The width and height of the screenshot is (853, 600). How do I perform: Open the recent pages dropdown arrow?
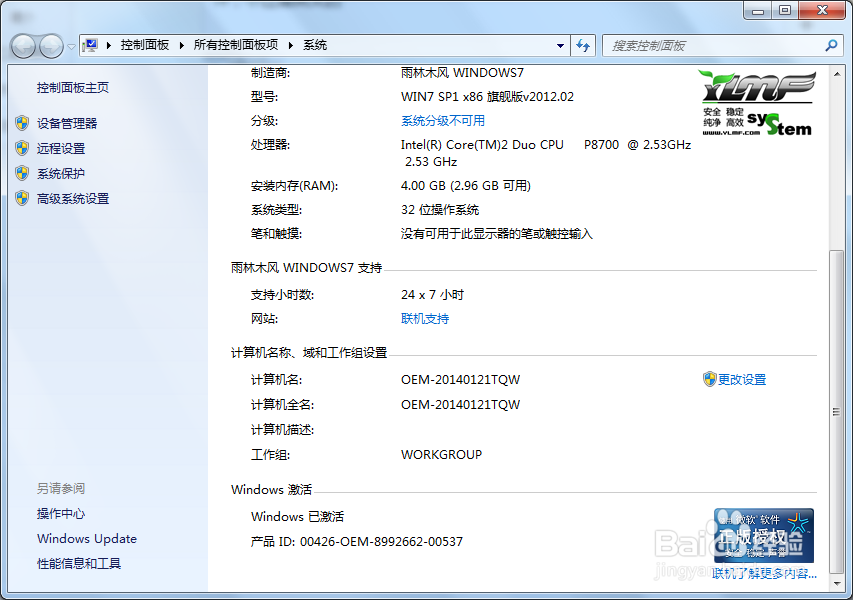coord(71,47)
